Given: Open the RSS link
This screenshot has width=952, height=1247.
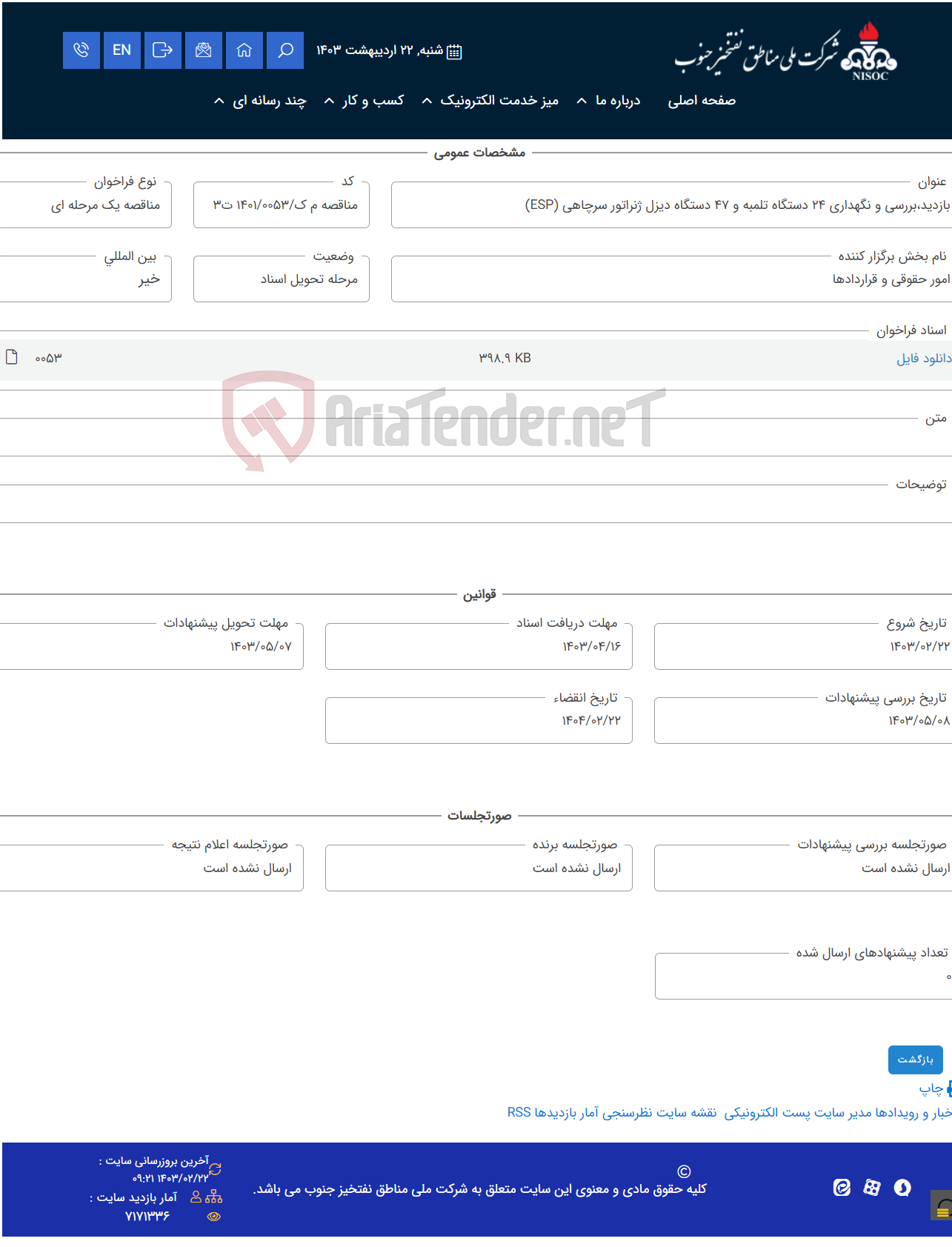Looking at the screenshot, I should click(x=519, y=1113).
